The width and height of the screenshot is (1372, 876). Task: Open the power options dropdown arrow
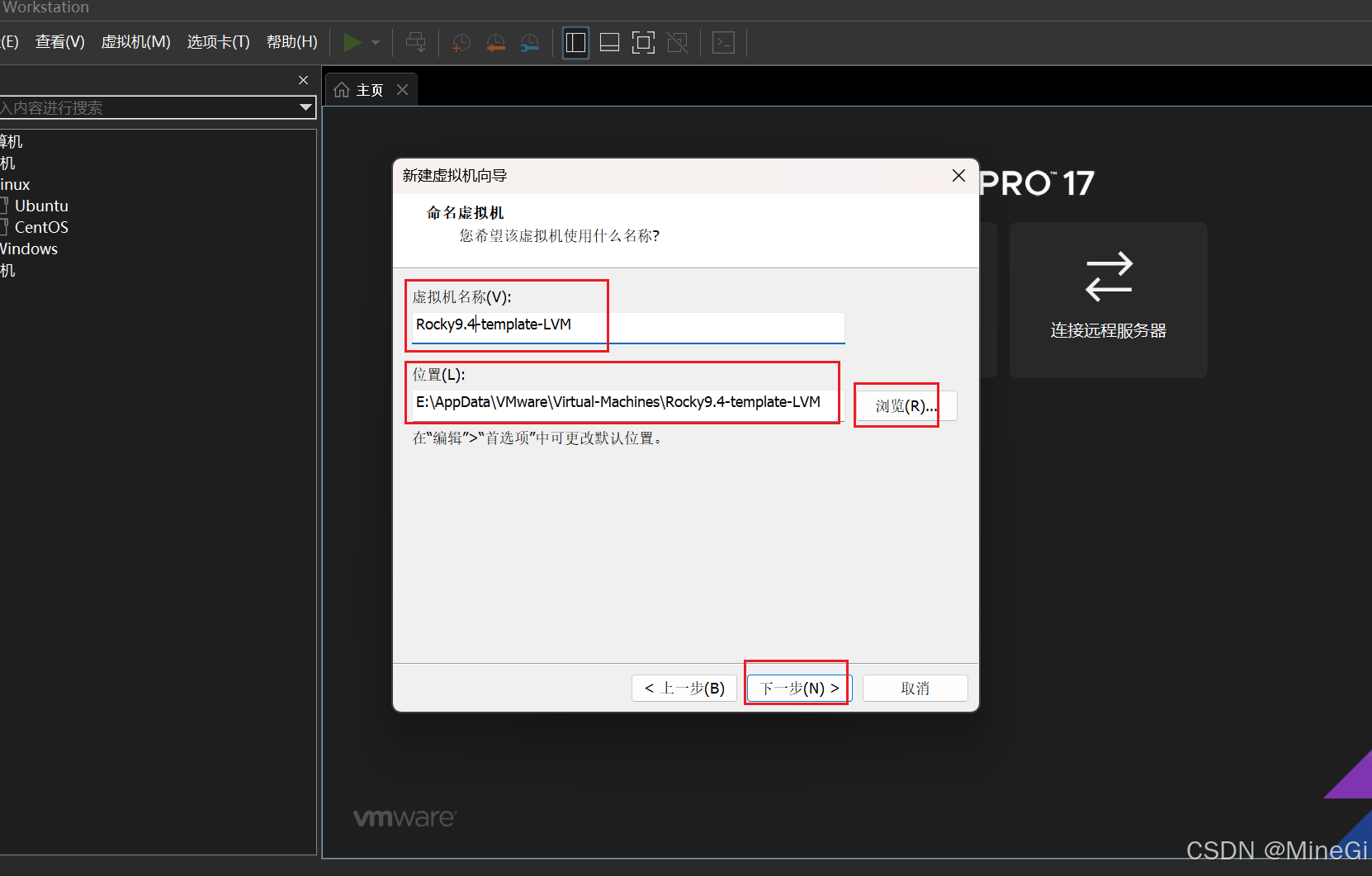pyautogui.click(x=376, y=43)
